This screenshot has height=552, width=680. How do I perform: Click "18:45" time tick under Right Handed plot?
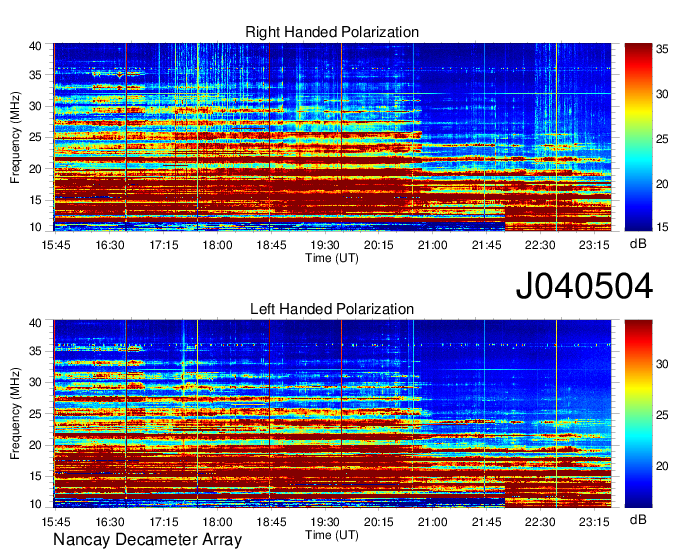pos(271,245)
